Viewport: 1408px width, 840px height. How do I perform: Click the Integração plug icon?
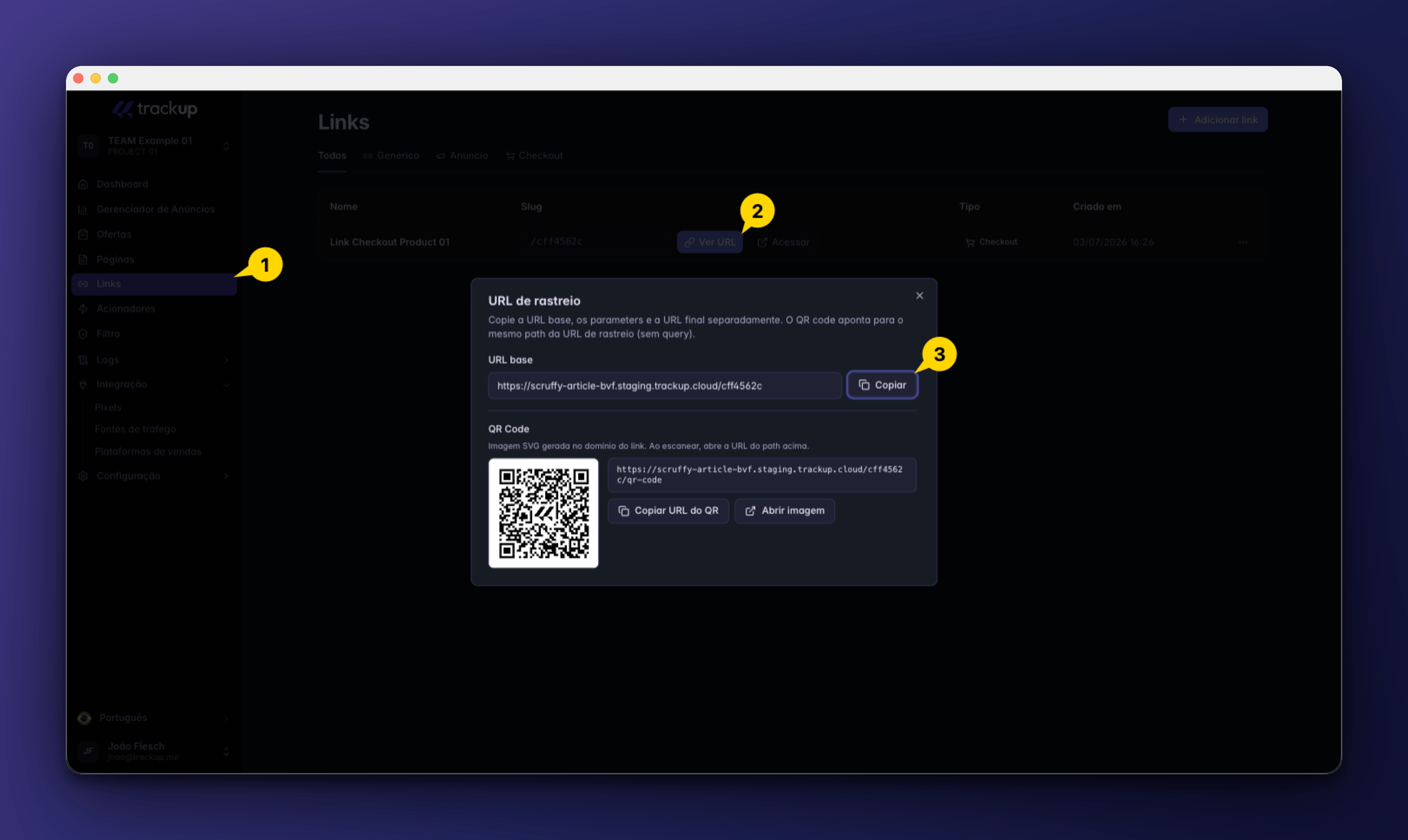83,385
